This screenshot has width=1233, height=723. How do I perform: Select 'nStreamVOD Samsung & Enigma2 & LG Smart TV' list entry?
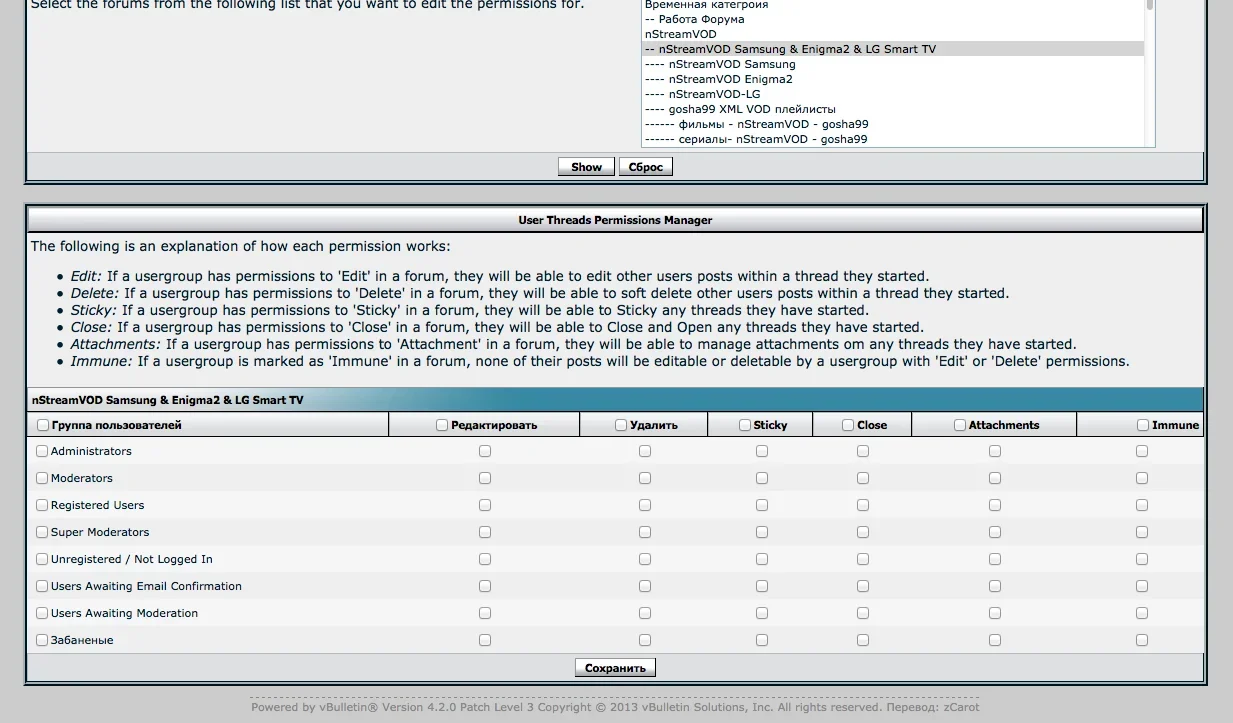tap(893, 49)
